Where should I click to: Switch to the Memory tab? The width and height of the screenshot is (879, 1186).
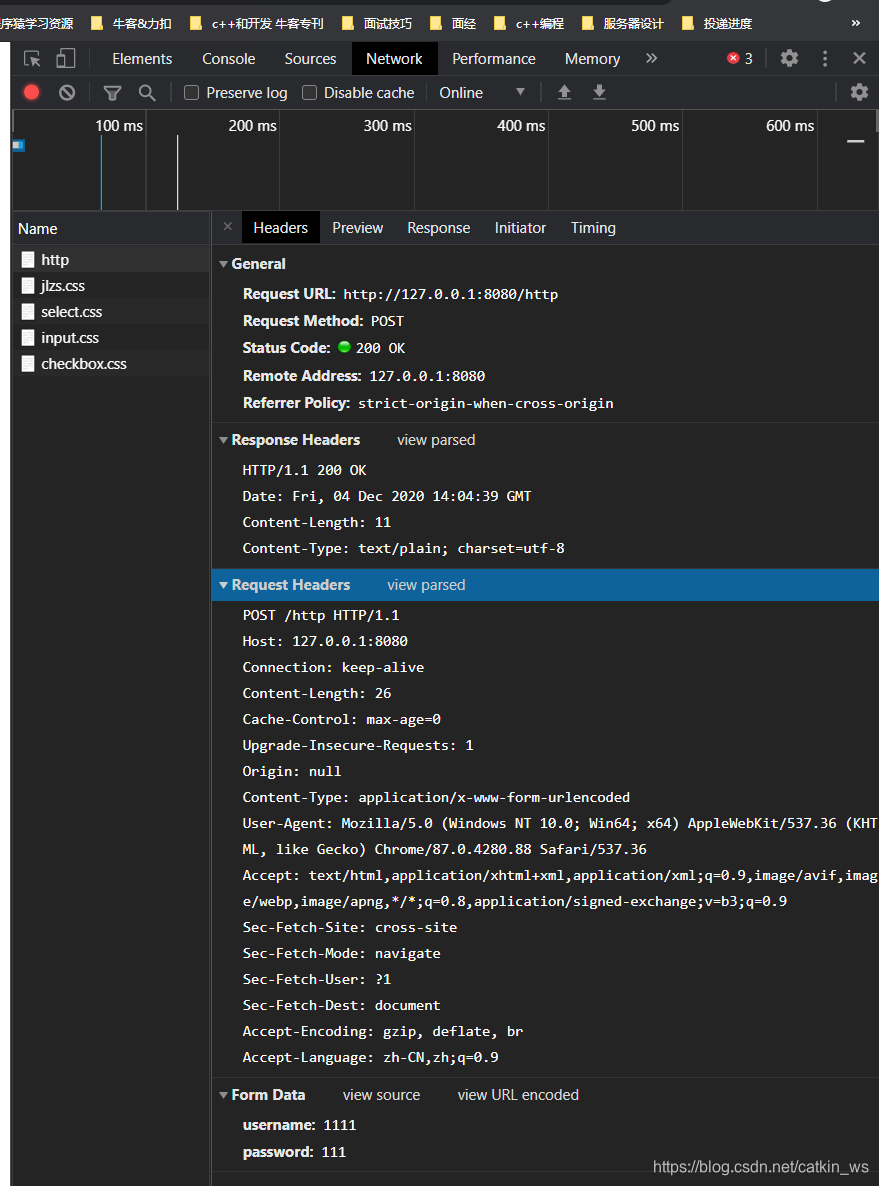pyautogui.click(x=592, y=58)
